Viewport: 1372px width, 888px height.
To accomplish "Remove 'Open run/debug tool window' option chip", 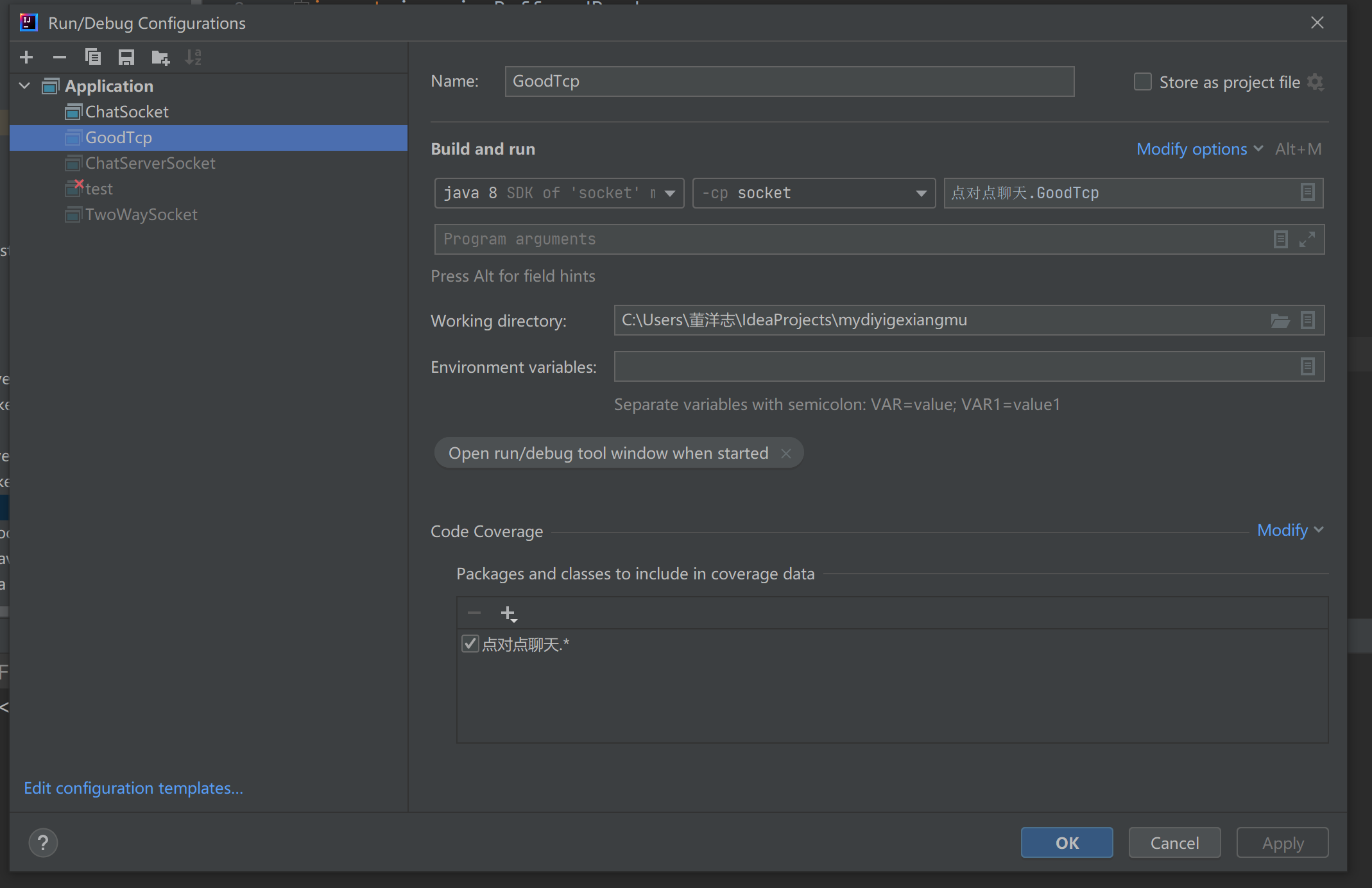I will point(786,454).
